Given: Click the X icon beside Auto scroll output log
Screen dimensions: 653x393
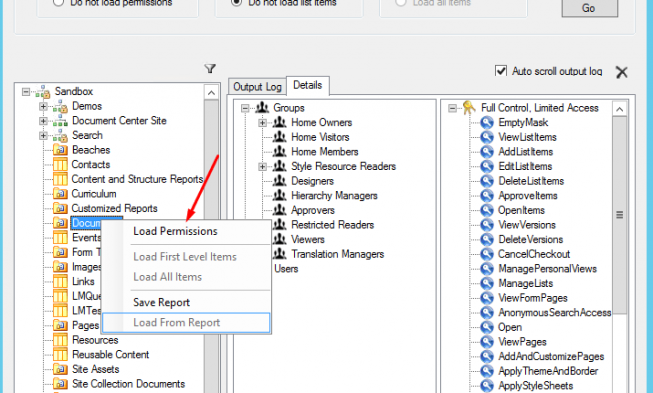Looking at the screenshot, I should (621, 72).
